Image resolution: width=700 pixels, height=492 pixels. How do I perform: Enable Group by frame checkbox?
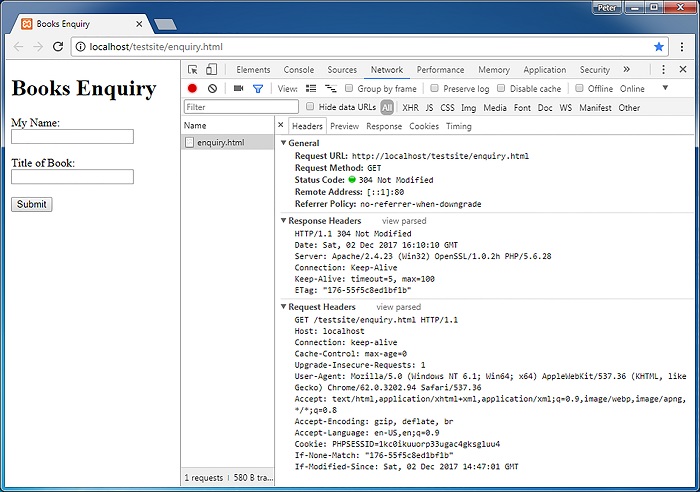(349, 88)
